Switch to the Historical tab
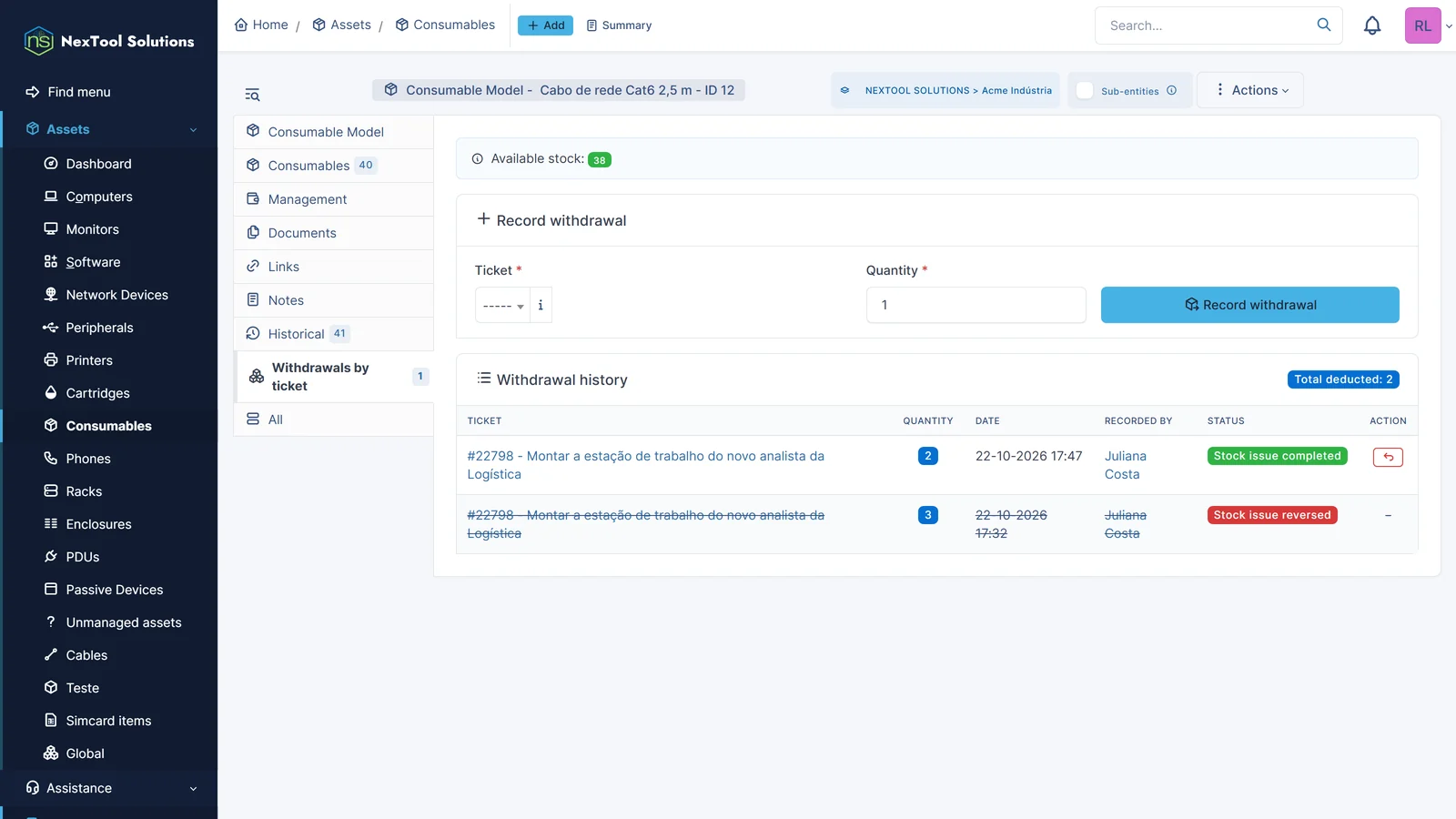 [333, 334]
